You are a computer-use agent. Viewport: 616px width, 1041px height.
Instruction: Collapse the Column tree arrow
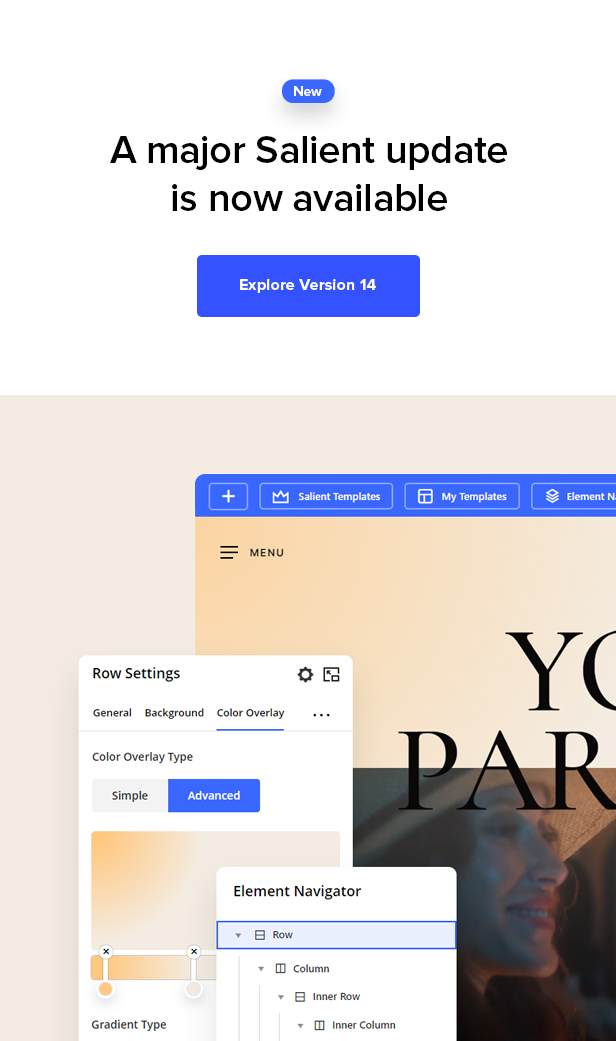click(x=261, y=969)
